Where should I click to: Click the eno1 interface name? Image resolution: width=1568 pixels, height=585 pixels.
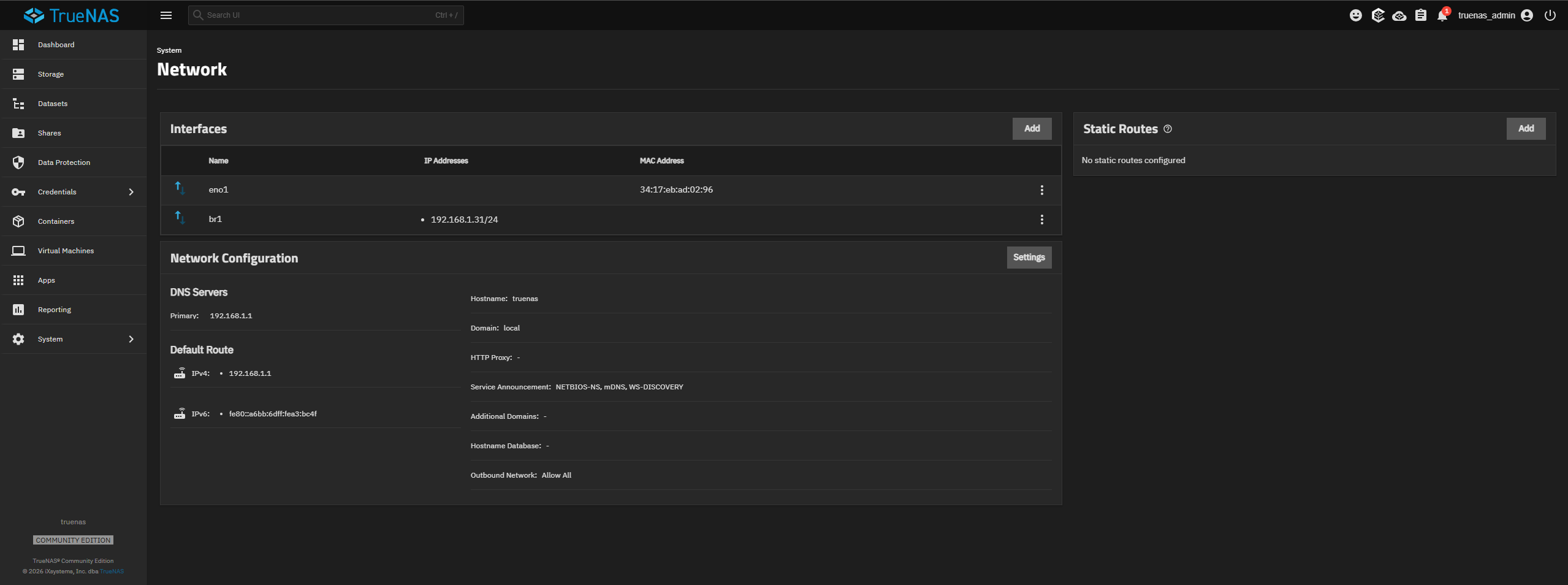pos(218,189)
